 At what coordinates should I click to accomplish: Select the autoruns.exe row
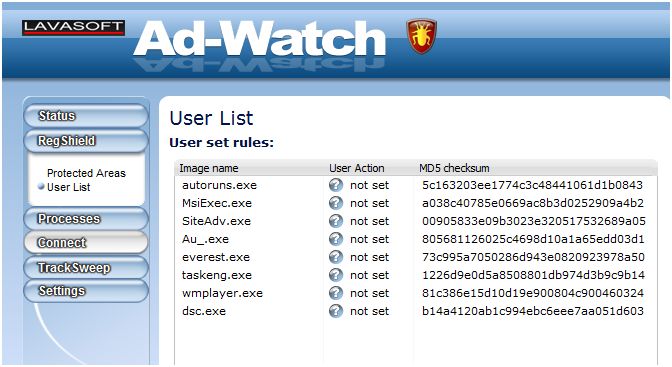[x=415, y=185]
